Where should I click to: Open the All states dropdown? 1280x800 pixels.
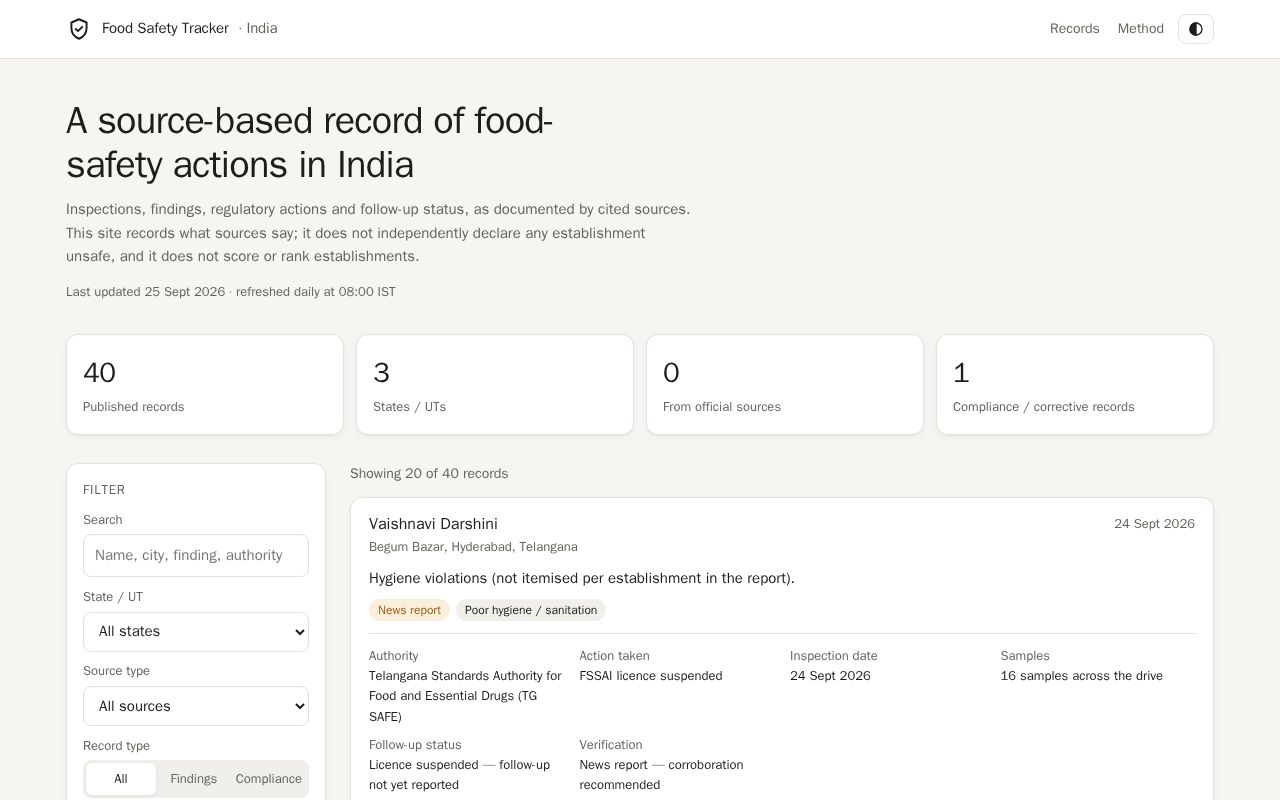tap(196, 632)
